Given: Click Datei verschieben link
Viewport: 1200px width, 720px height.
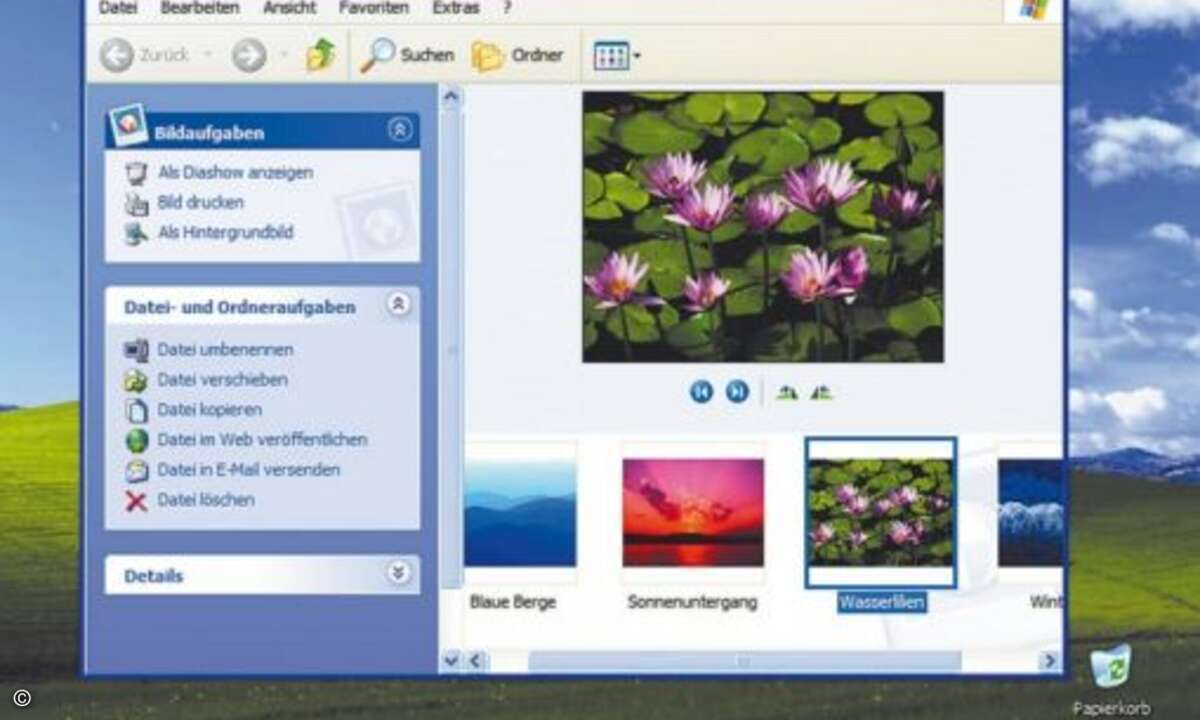Looking at the screenshot, I should (x=222, y=379).
